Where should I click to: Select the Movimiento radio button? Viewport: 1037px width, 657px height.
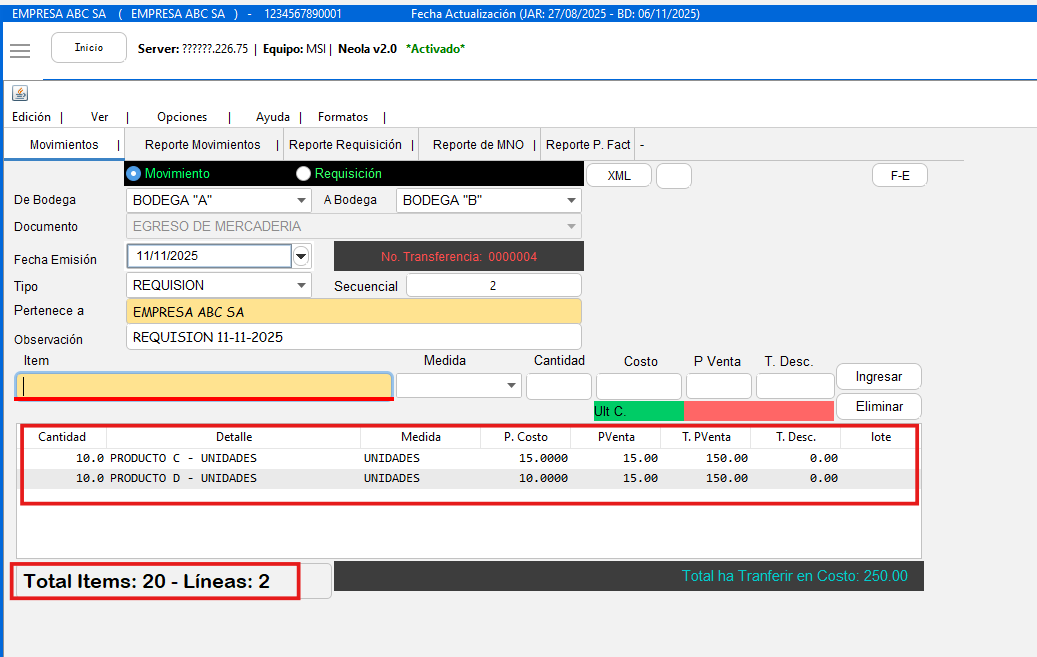click(136, 173)
